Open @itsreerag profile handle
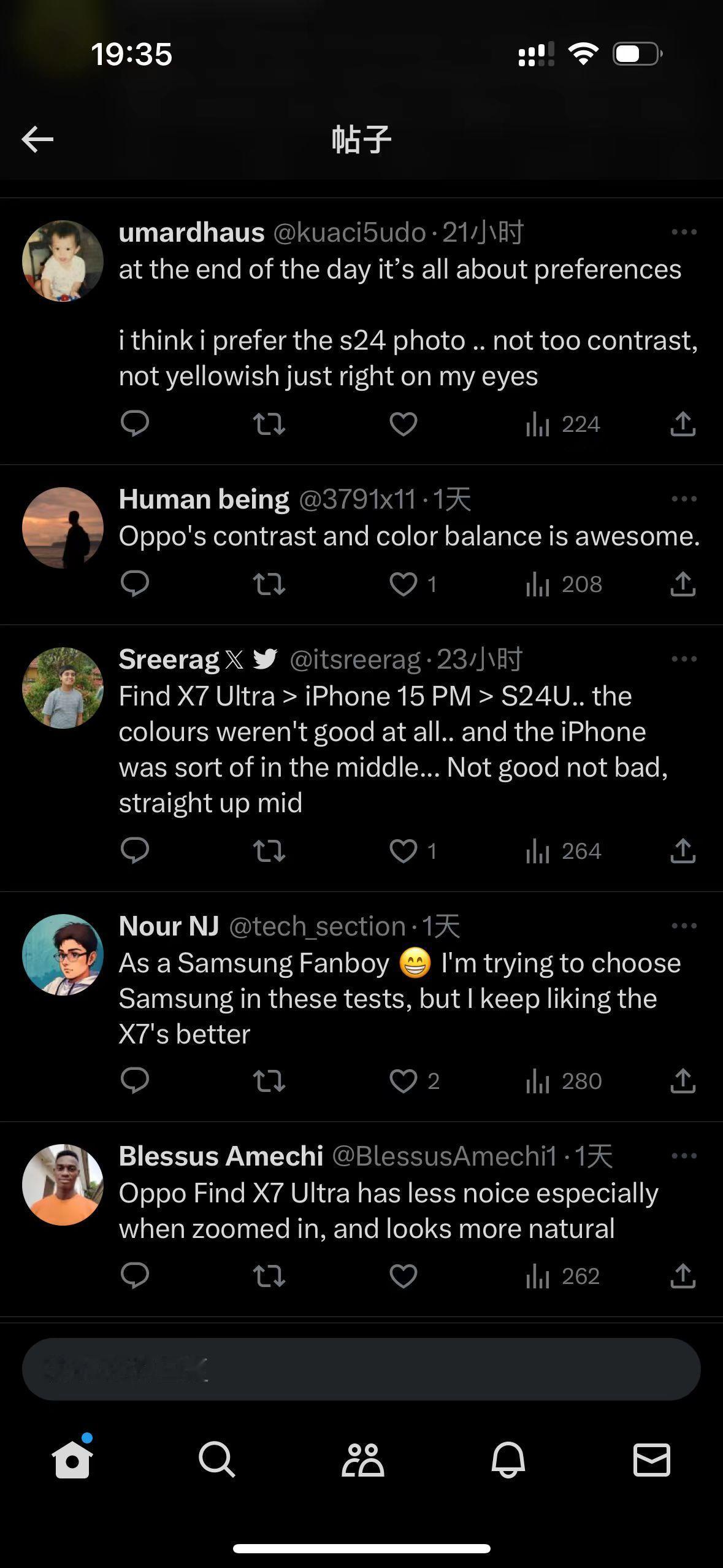This screenshot has width=723, height=1568. tap(355, 659)
